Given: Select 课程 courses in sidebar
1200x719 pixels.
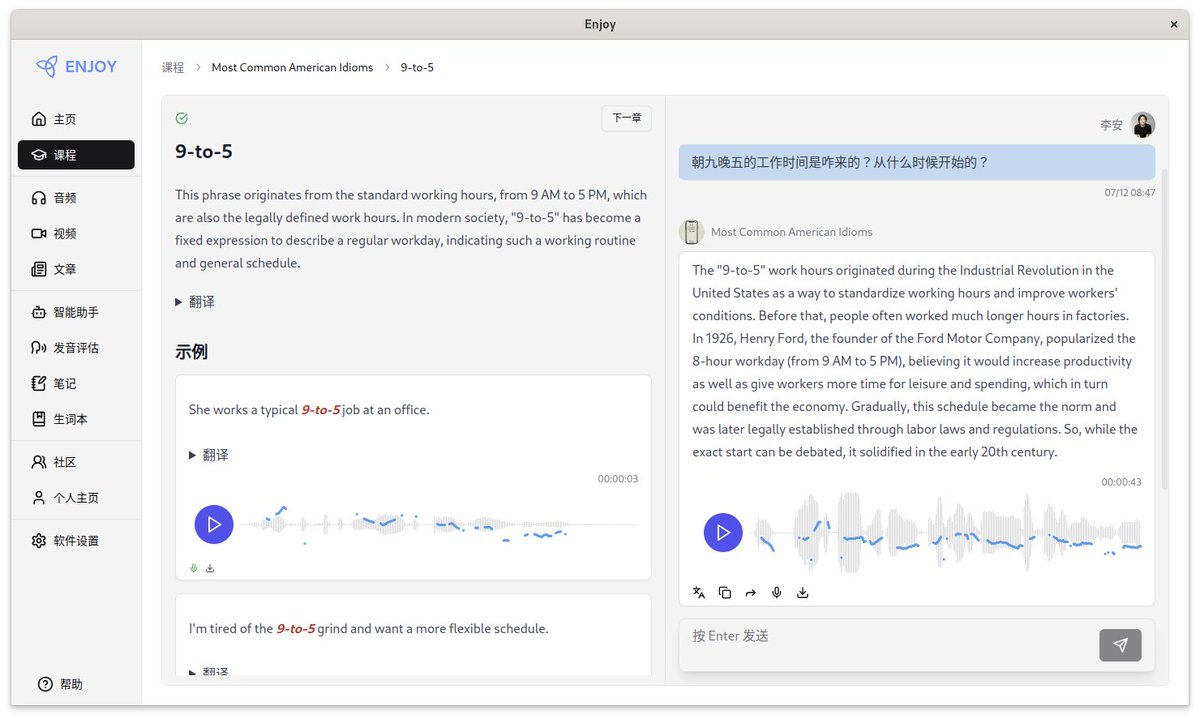Looking at the screenshot, I should coord(76,155).
